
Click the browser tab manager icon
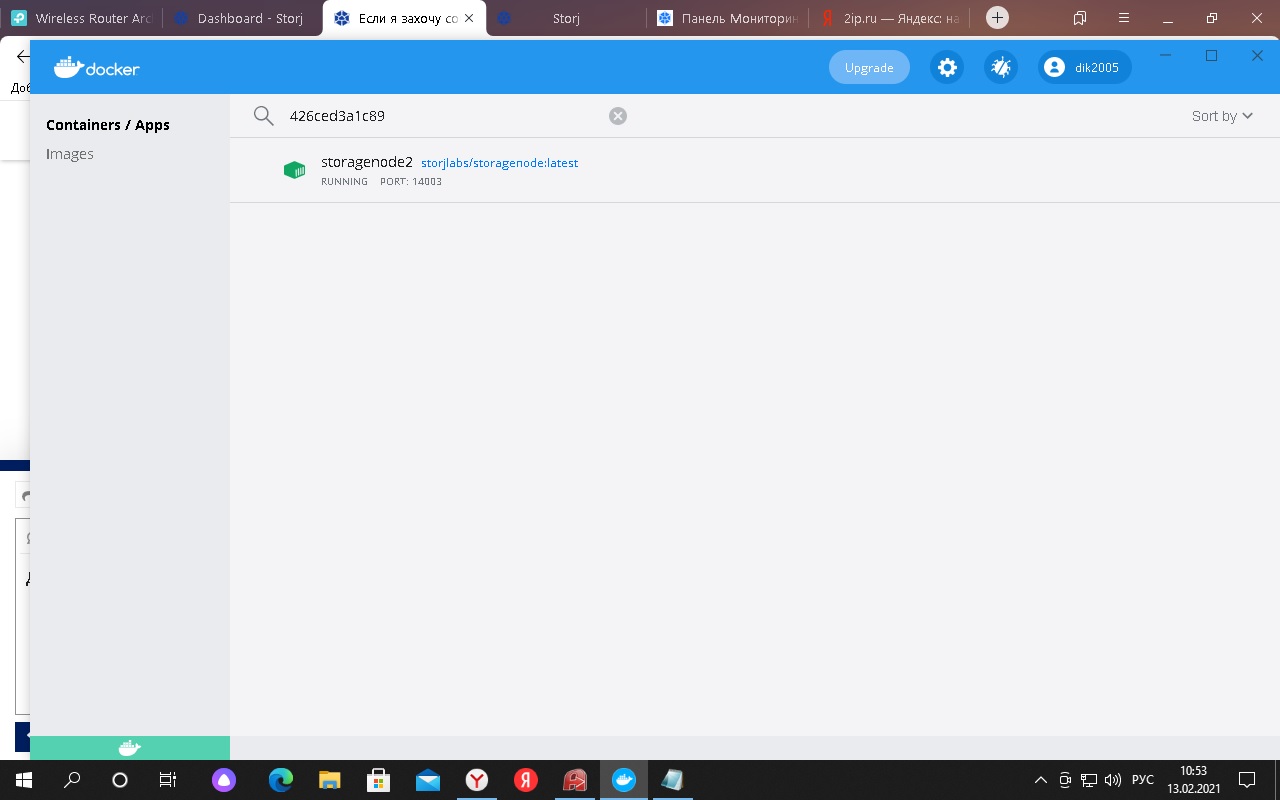pos(1080,18)
